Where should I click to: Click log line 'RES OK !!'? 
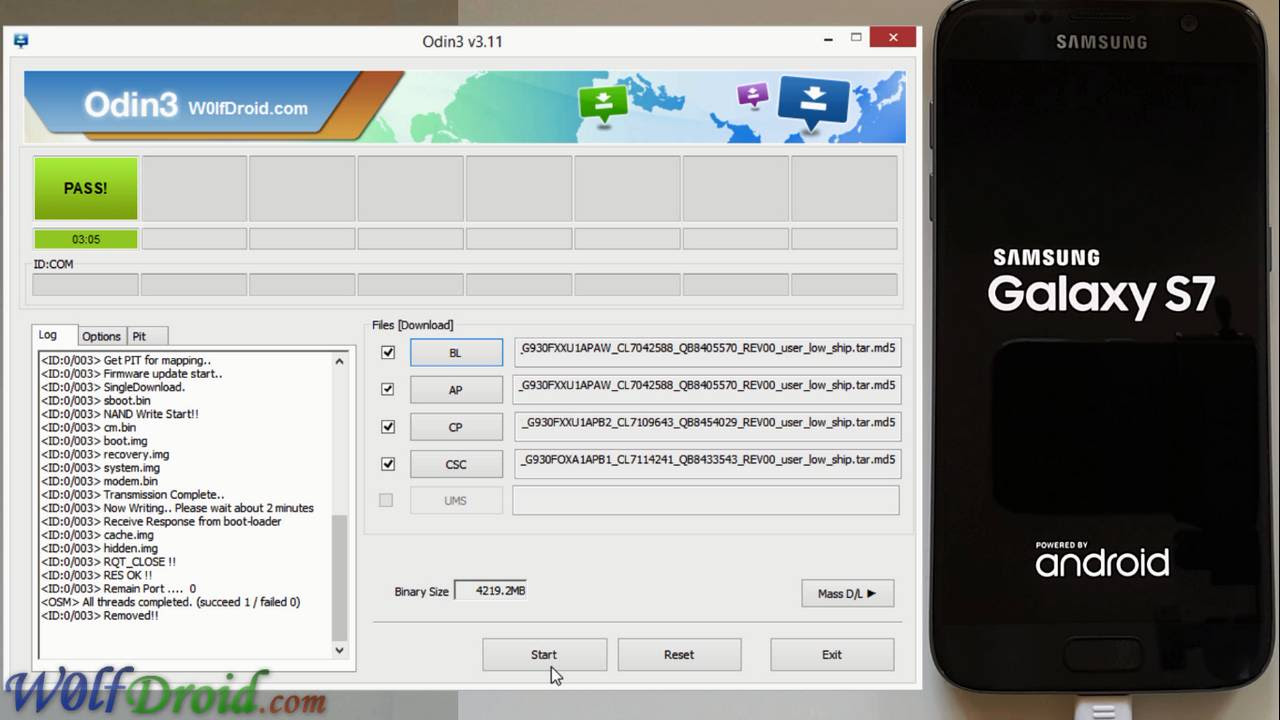(x=96, y=575)
